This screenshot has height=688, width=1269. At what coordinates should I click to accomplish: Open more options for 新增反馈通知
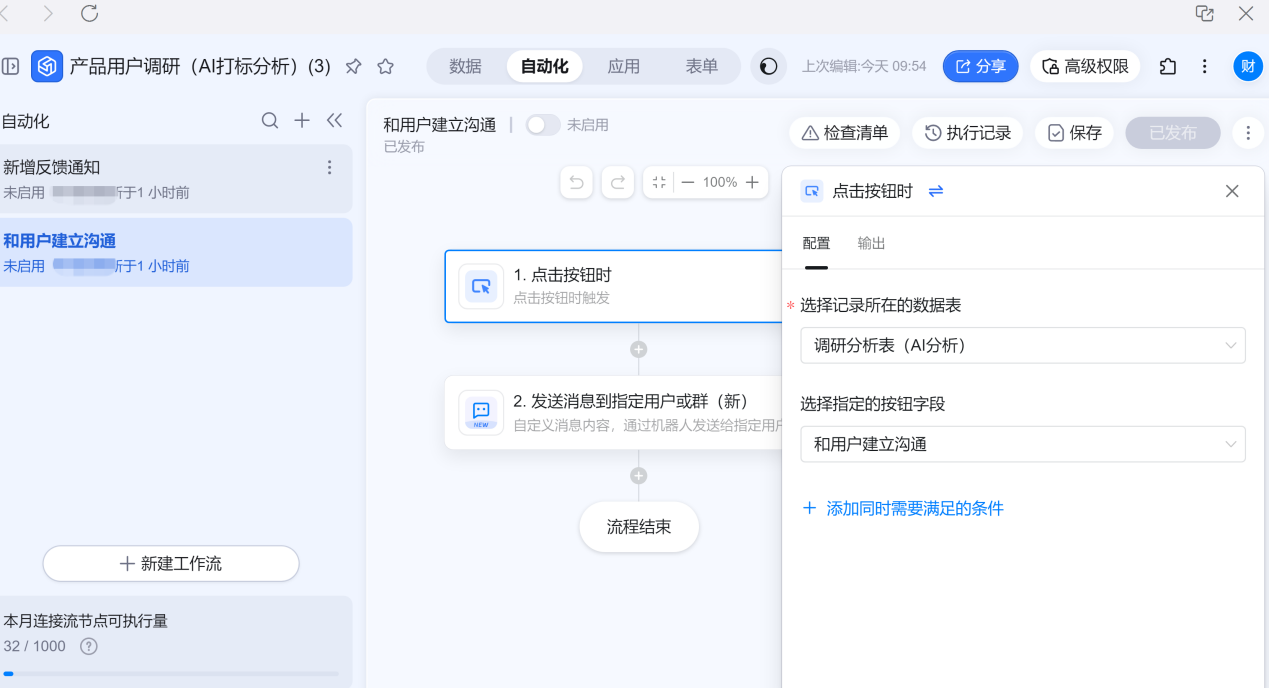pyautogui.click(x=329, y=168)
